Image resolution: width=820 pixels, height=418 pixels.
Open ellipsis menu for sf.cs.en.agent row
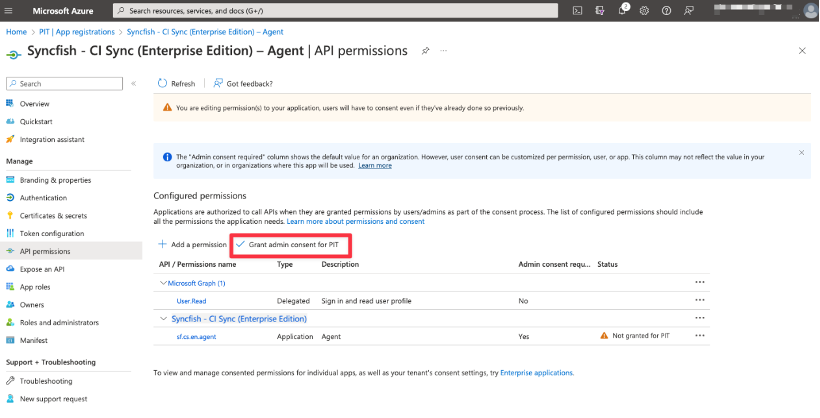point(700,336)
